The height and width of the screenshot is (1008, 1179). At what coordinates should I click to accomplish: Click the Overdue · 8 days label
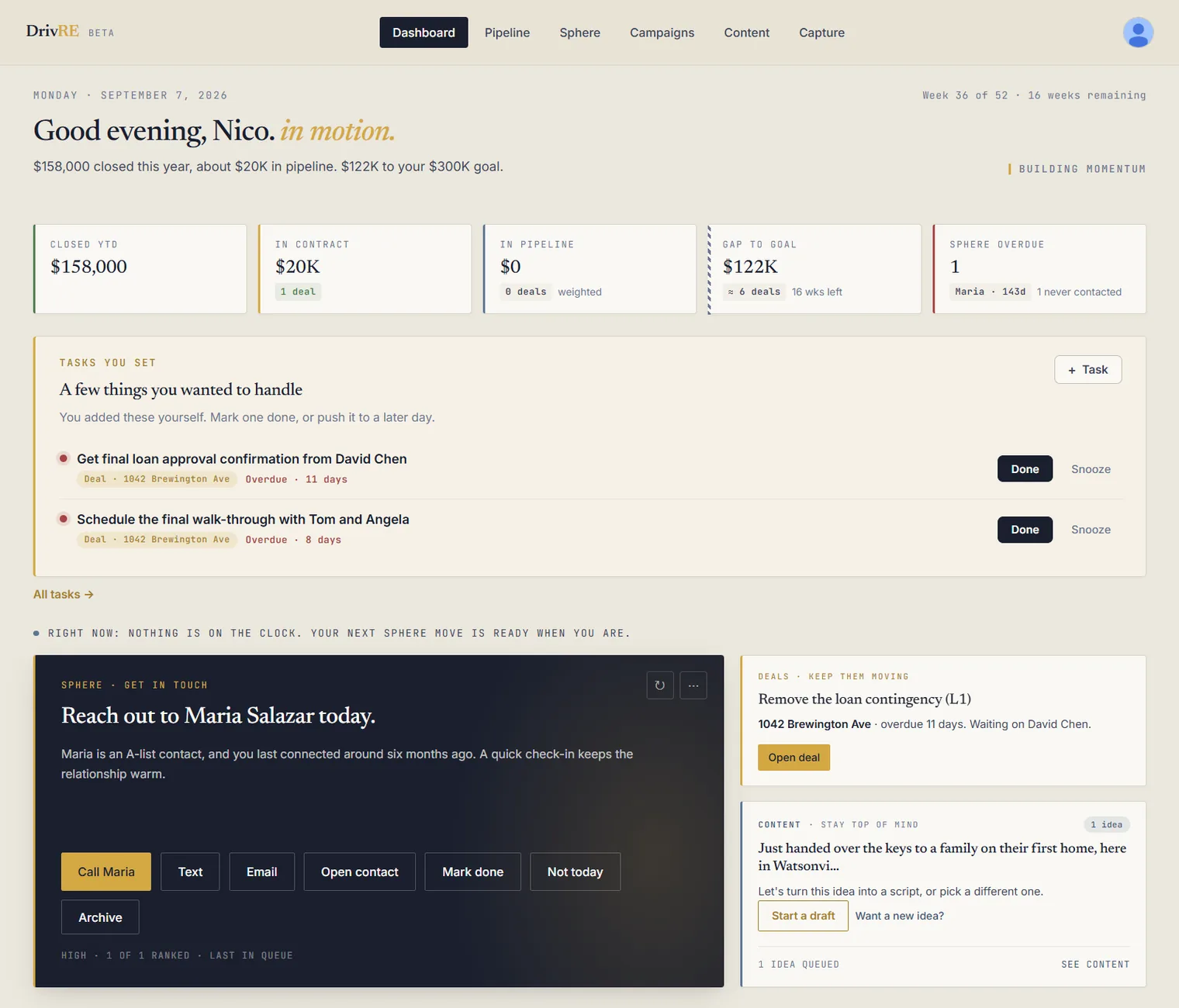click(x=293, y=540)
